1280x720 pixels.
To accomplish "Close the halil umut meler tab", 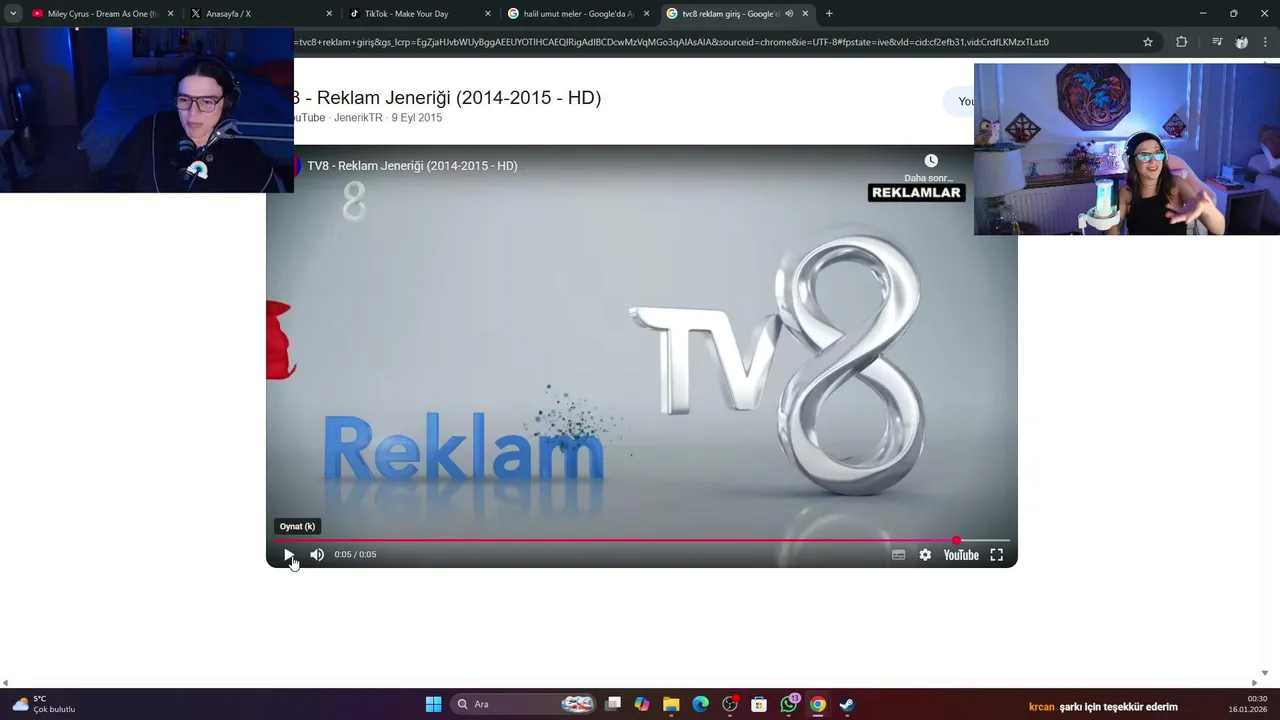I will point(646,14).
